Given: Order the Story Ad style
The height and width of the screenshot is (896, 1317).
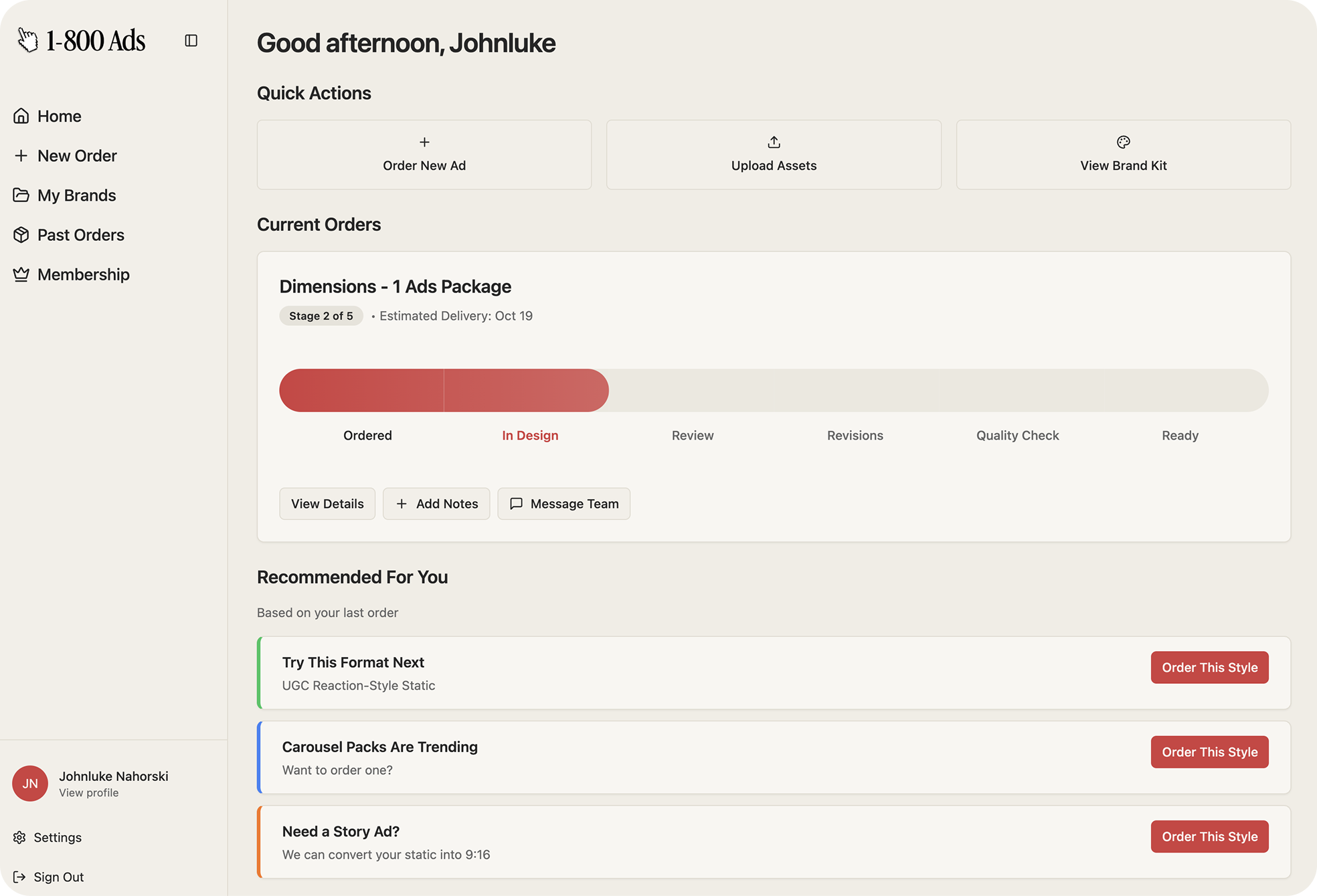Looking at the screenshot, I should (x=1209, y=837).
